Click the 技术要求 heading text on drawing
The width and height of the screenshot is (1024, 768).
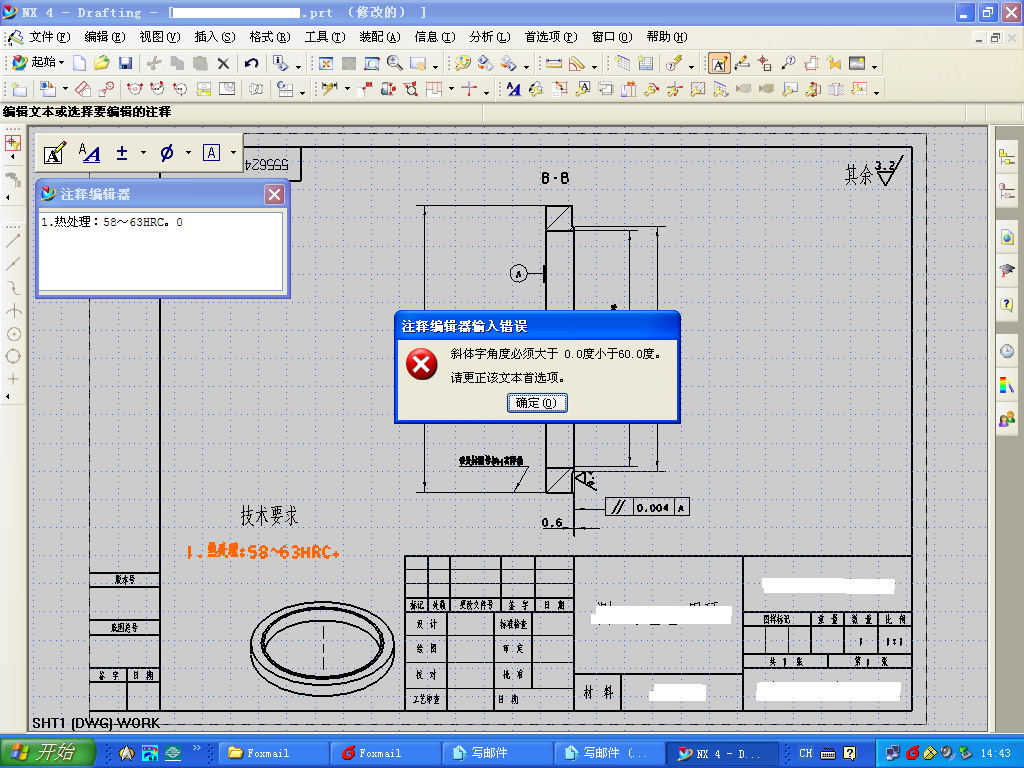coord(269,516)
